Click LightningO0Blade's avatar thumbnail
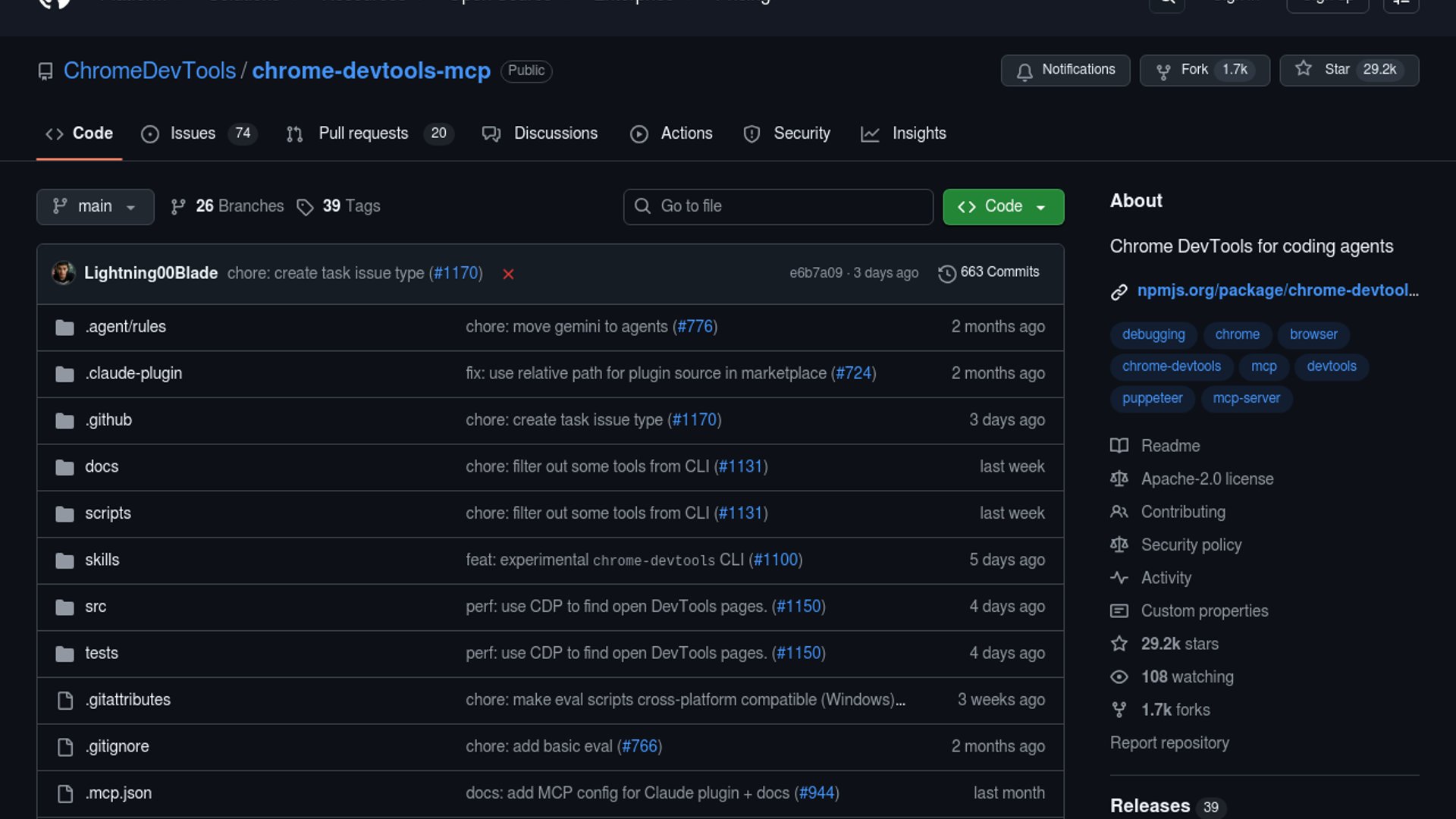The image size is (1456, 819). pos(64,273)
